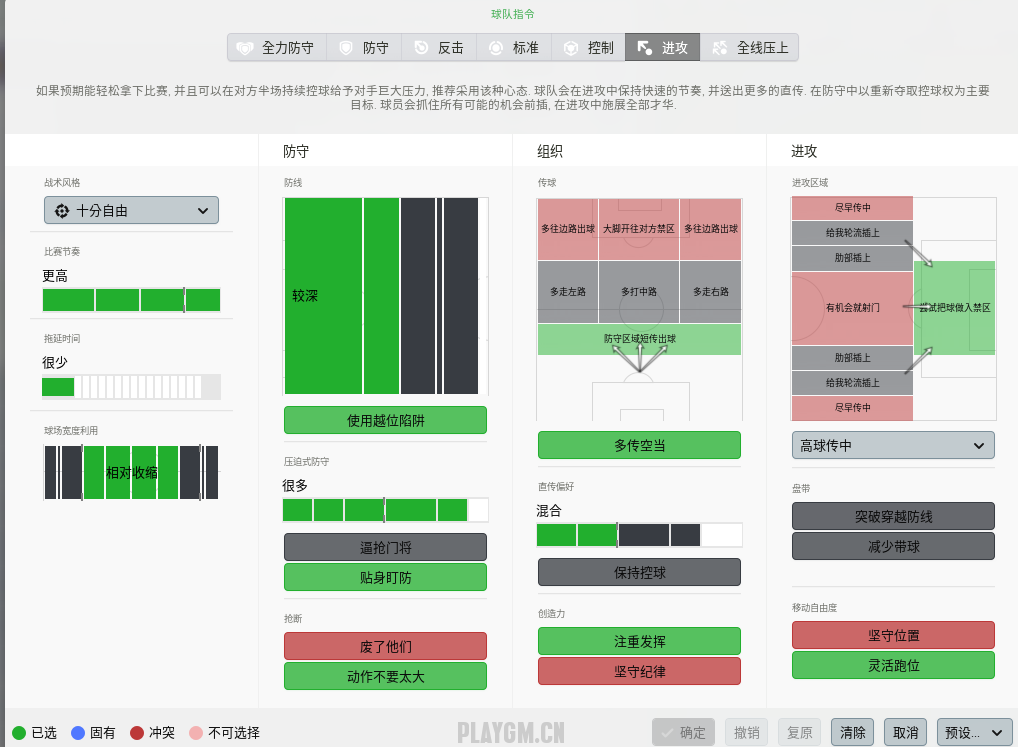Toggle 坚守纪律 instruction

click(639, 670)
